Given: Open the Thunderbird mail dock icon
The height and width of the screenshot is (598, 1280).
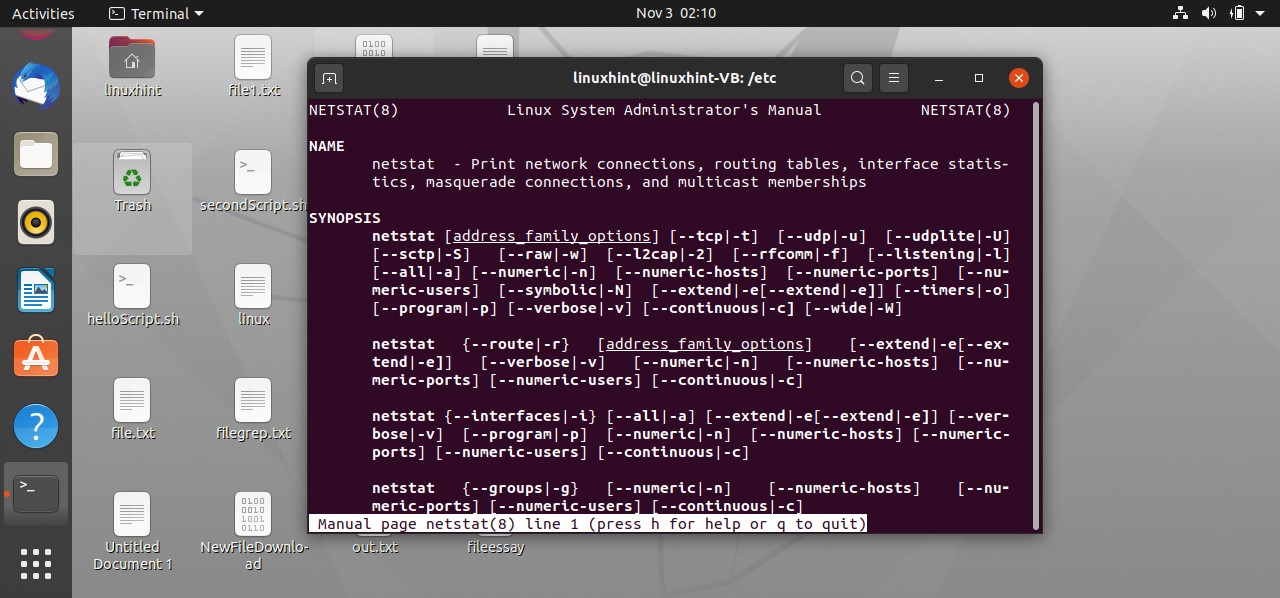Looking at the screenshot, I should pyautogui.click(x=36, y=86).
